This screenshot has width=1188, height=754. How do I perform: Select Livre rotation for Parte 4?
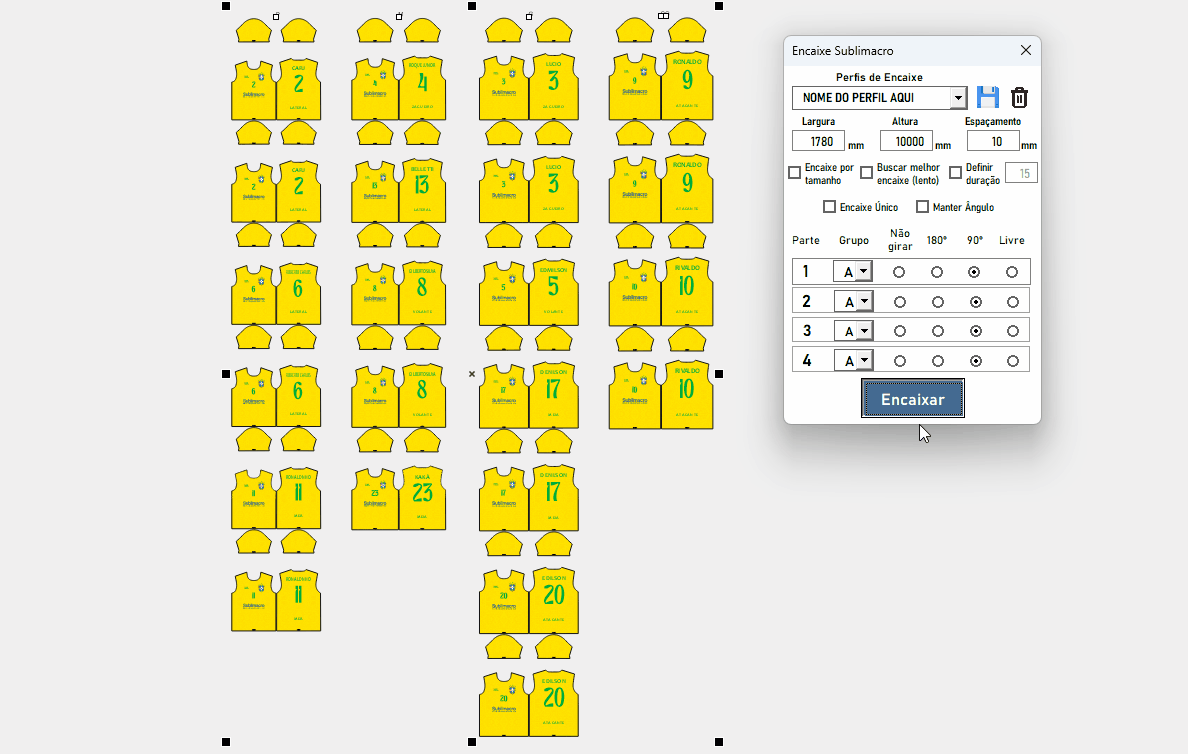pos(1013,361)
